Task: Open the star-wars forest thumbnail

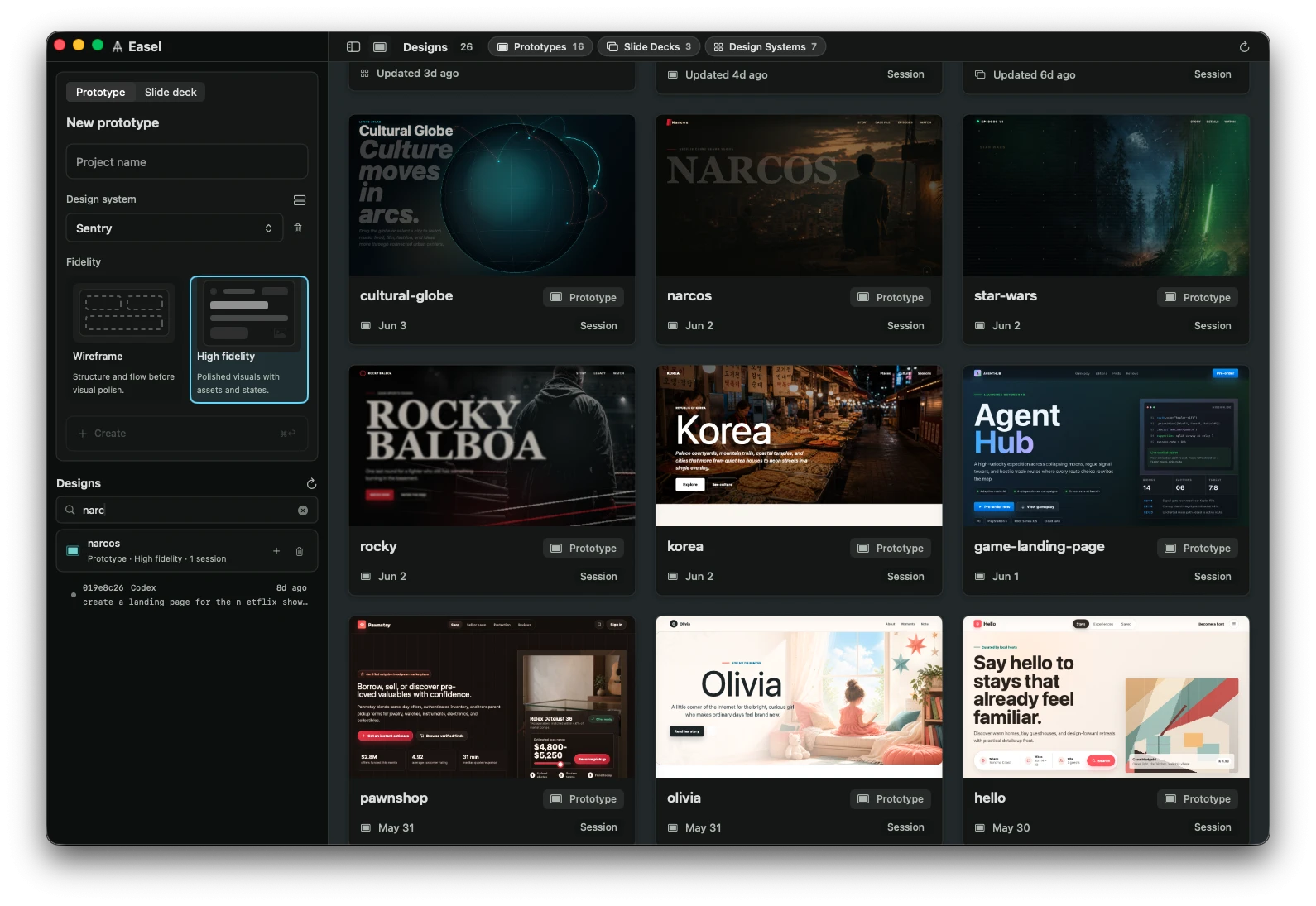Action: pyautogui.click(x=1106, y=195)
